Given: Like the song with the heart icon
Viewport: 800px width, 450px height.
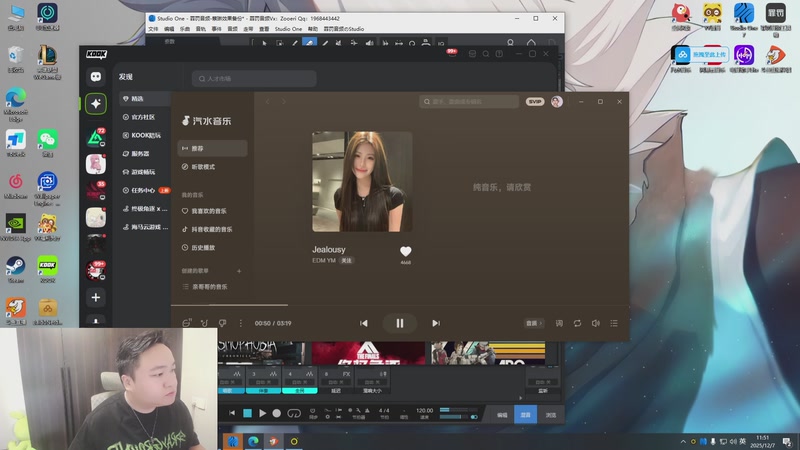Looking at the screenshot, I should coord(406,251).
